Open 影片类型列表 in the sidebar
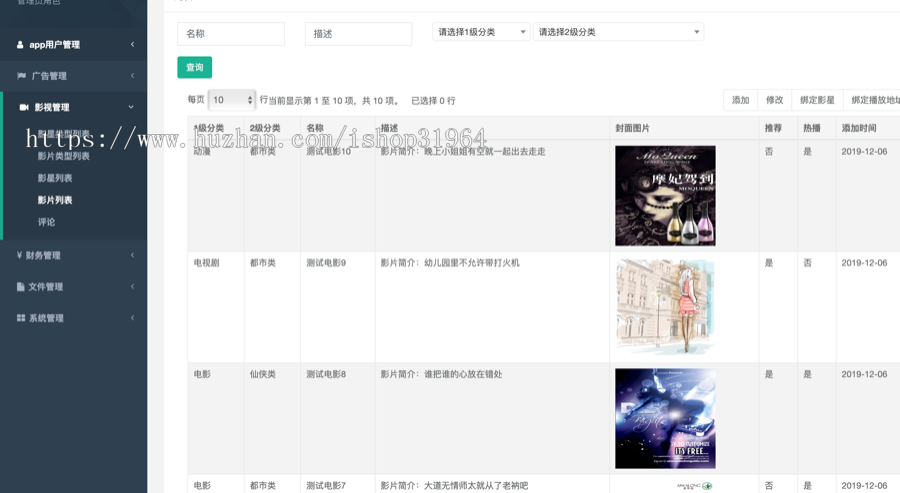Image resolution: width=900 pixels, height=493 pixels. [x=64, y=156]
